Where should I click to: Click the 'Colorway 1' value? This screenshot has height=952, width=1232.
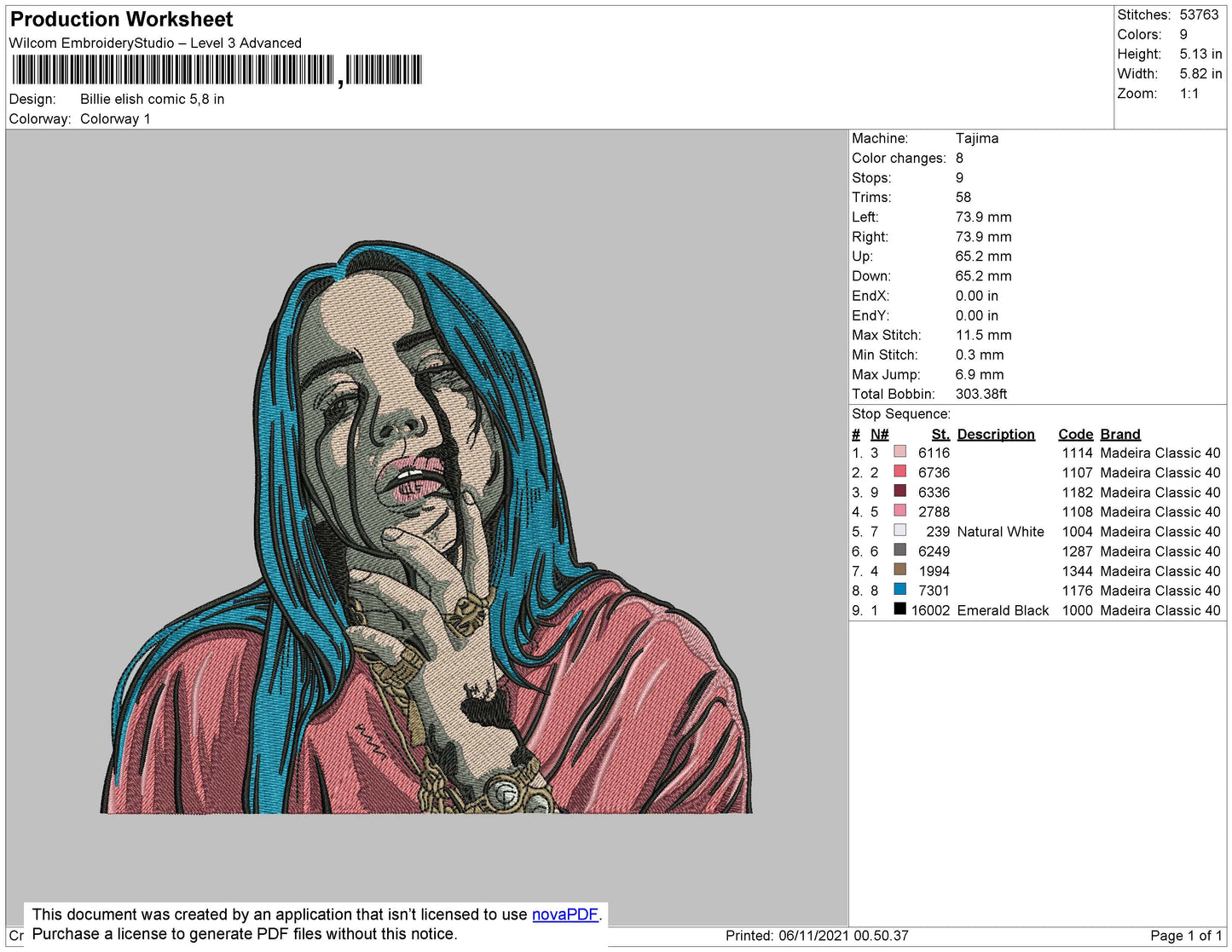[x=115, y=119]
